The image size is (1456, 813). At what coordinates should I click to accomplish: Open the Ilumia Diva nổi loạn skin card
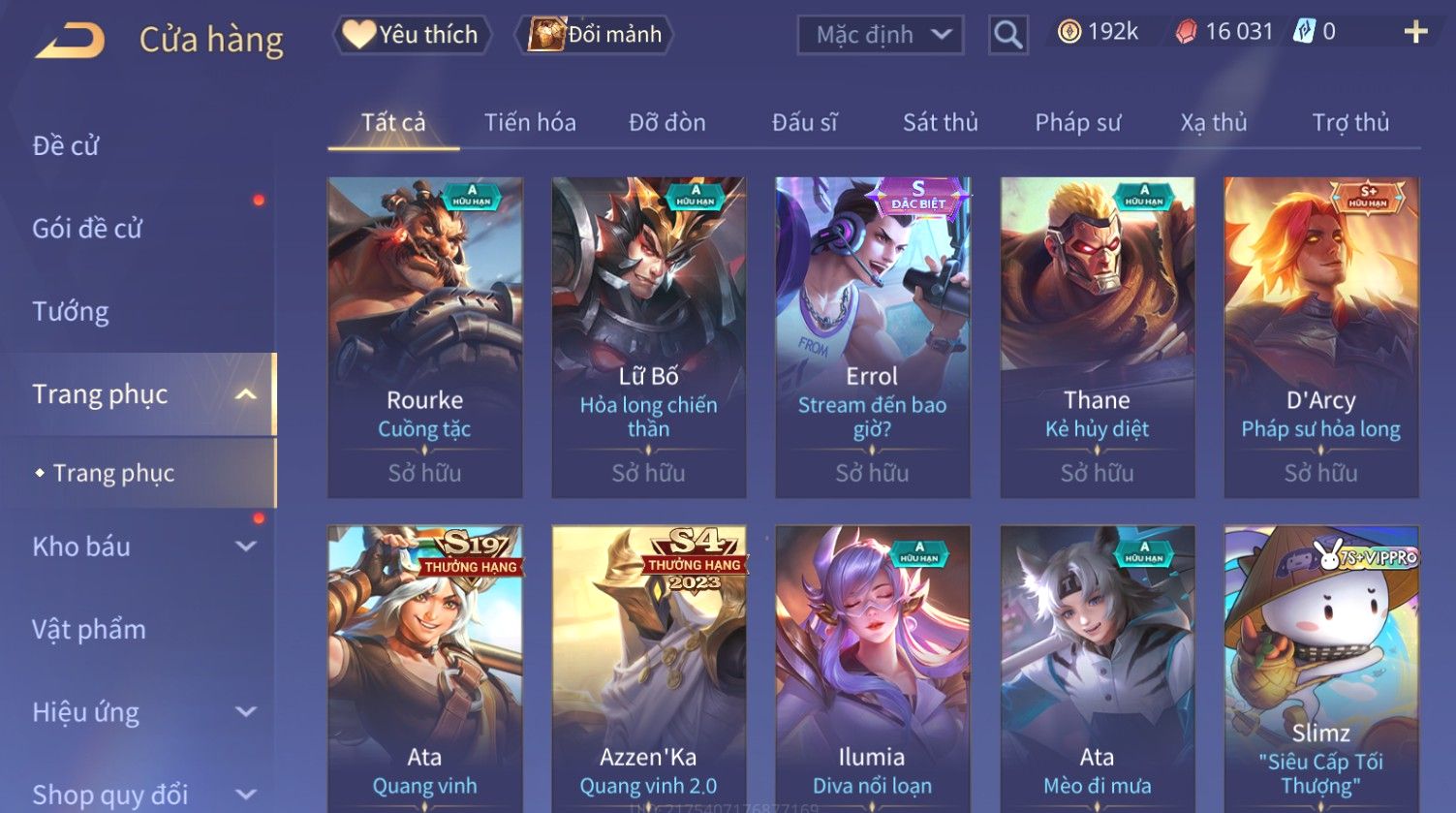point(872,669)
